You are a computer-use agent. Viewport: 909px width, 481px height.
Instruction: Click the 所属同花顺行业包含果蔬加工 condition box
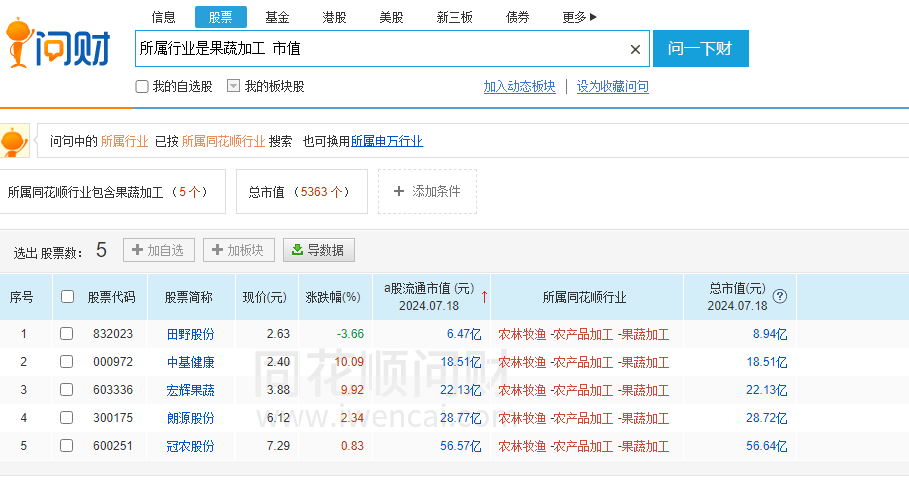click(x=111, y=191)
